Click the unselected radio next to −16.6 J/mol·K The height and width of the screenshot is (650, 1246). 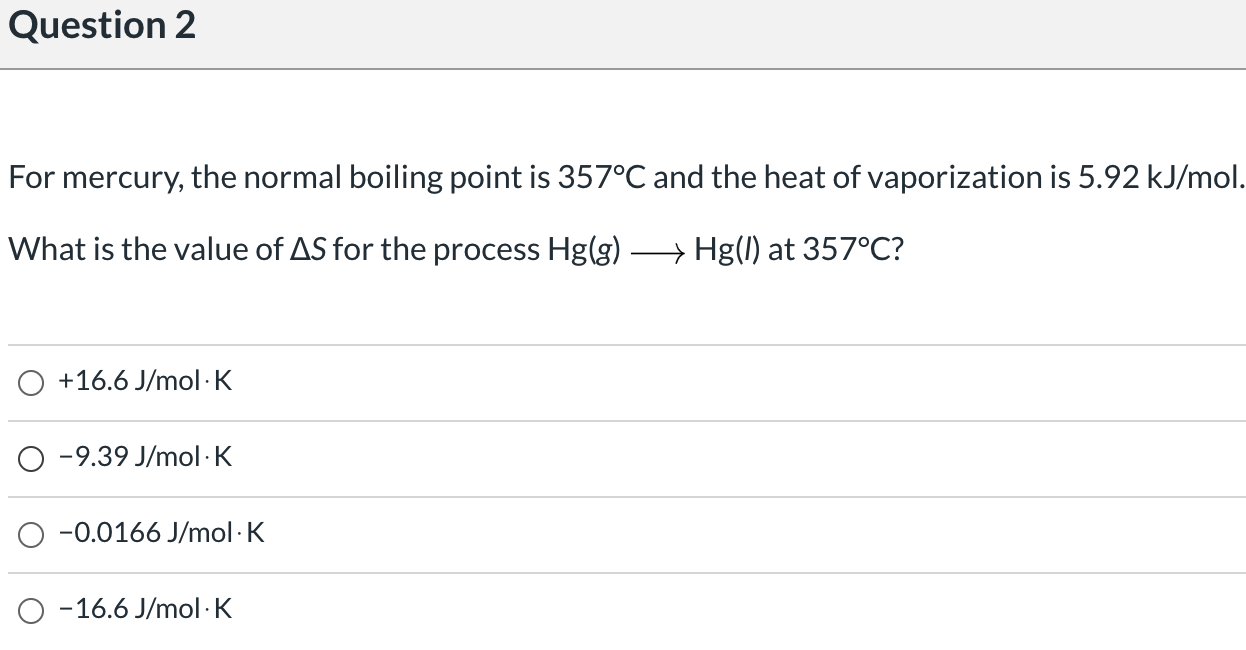(x=31, y=609)
